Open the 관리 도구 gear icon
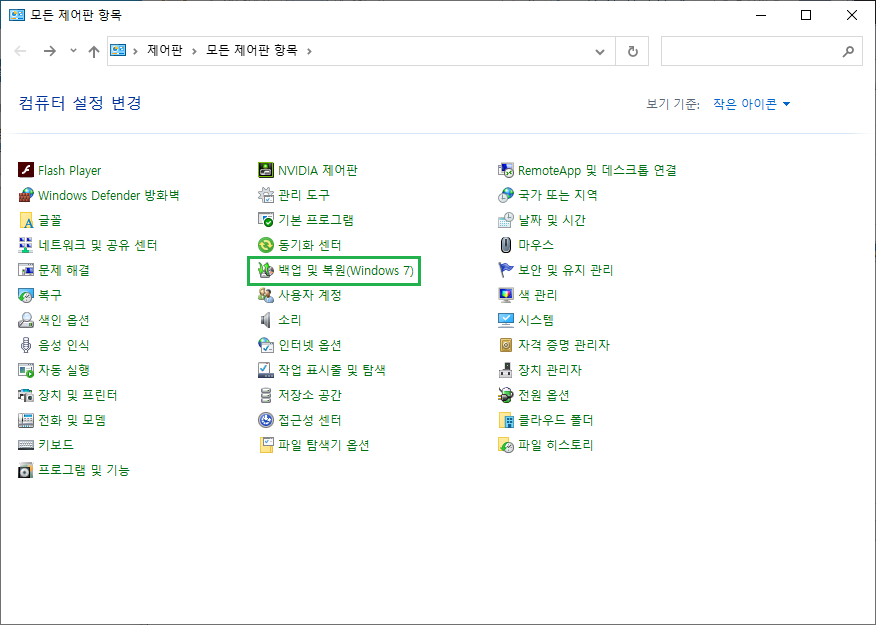Image resolution: width=876 pixels, height=625 pixels. (266, 195)
